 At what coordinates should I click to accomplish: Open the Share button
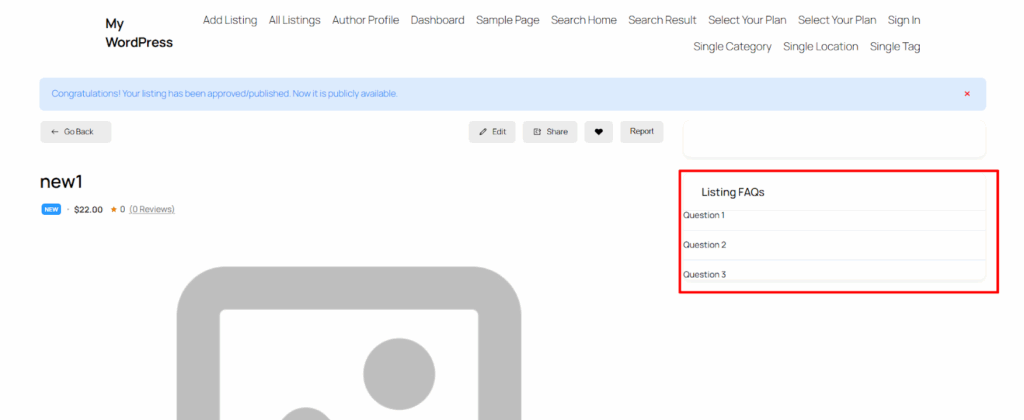(x=550, y=132)
